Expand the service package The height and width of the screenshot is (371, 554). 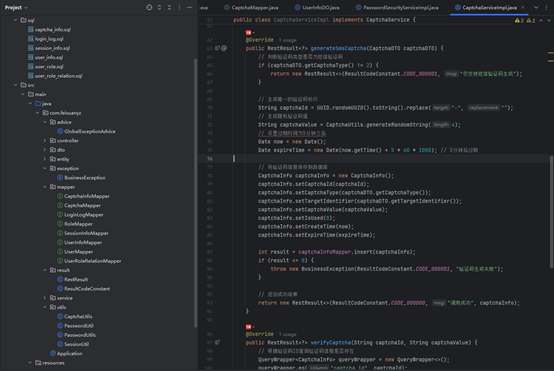[45, 298]
